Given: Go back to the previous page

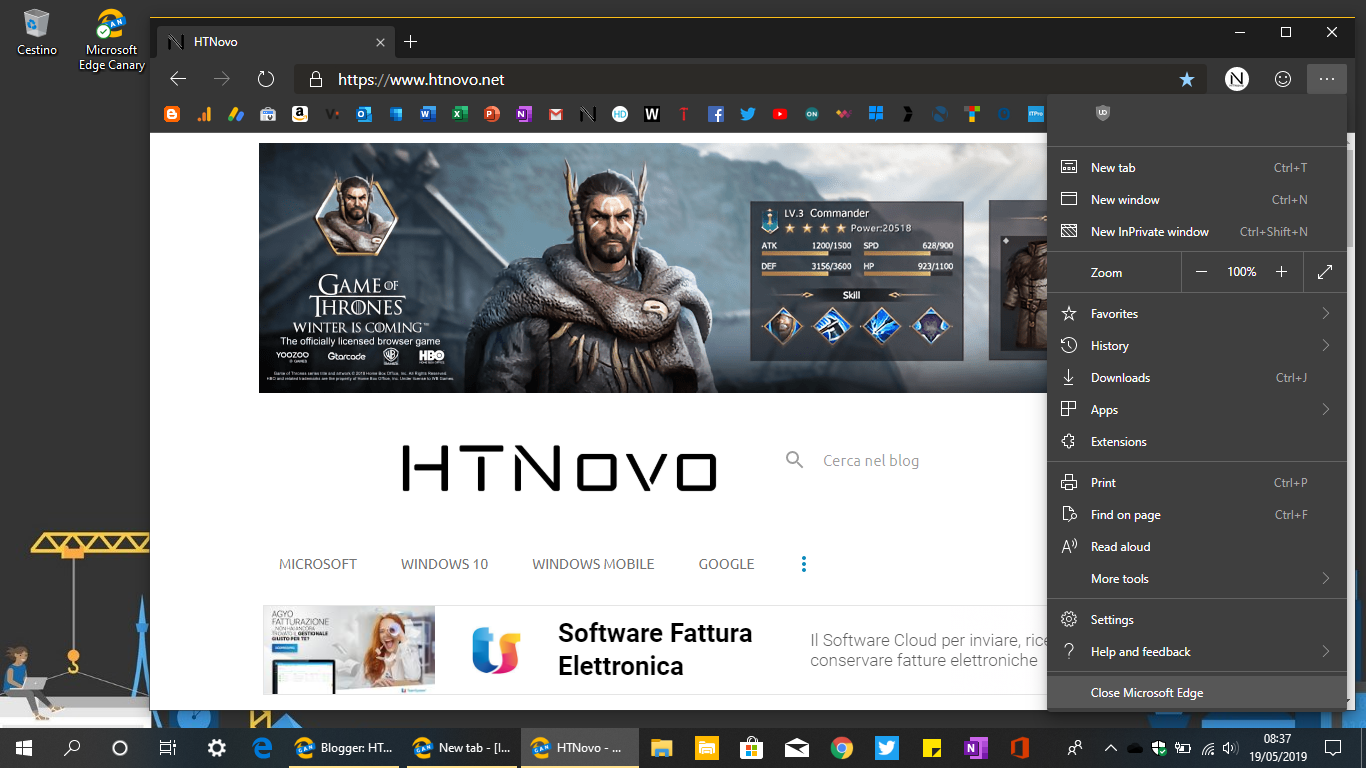Looking at the screenshot, I should (x=178, y=79).
